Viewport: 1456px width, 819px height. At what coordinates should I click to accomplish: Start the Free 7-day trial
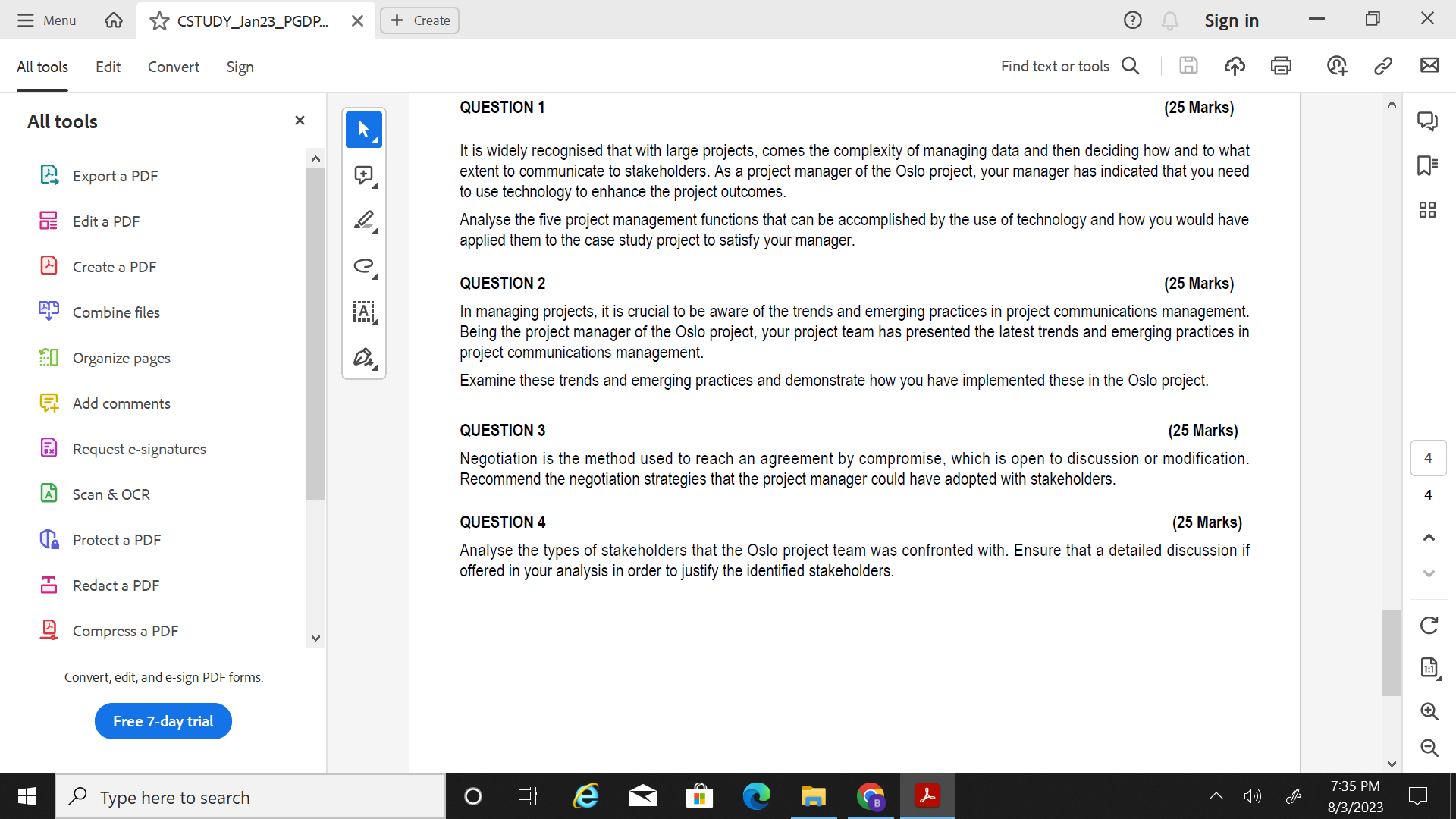click(162, 721)
